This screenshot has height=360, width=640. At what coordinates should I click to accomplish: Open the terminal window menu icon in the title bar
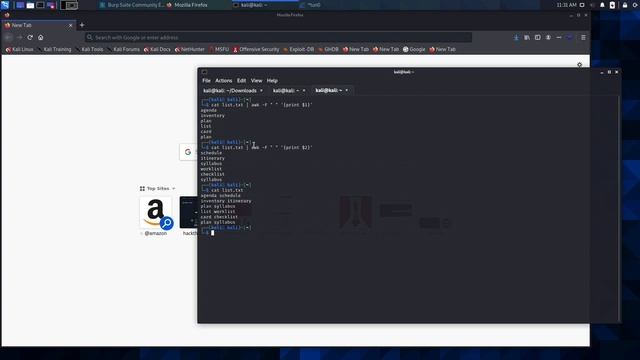pos(204,72)
